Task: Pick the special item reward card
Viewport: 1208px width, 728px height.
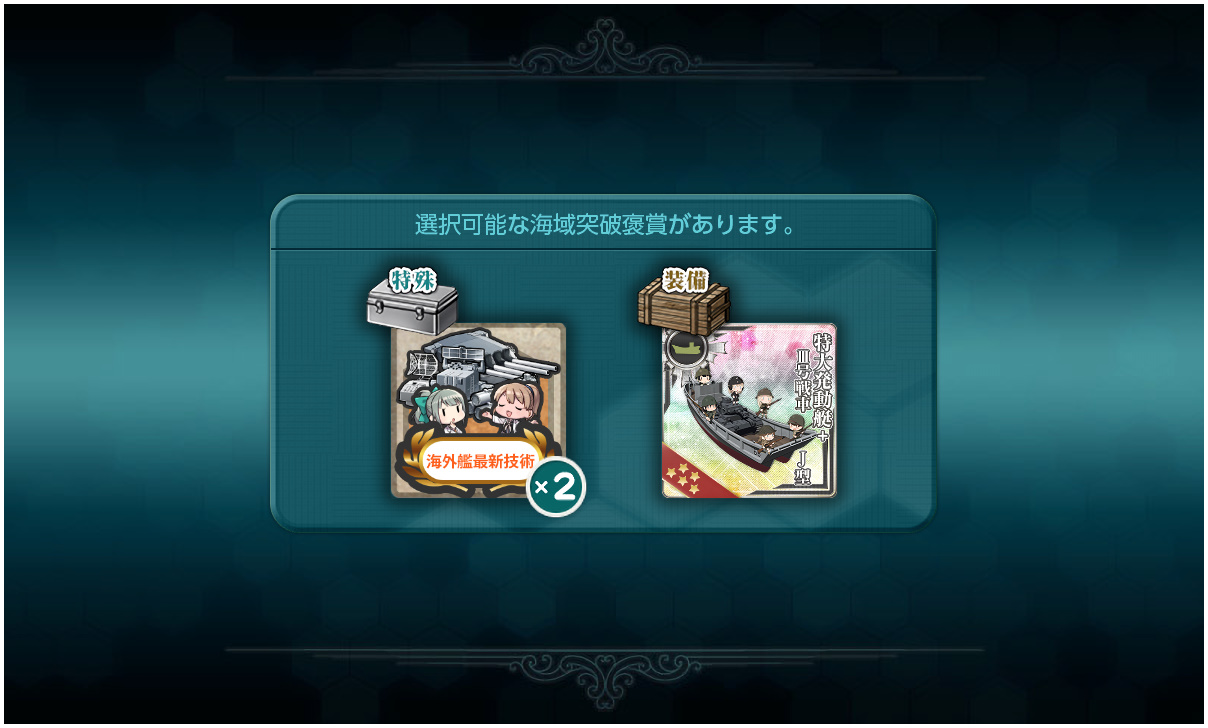Action: pos(478,410)
